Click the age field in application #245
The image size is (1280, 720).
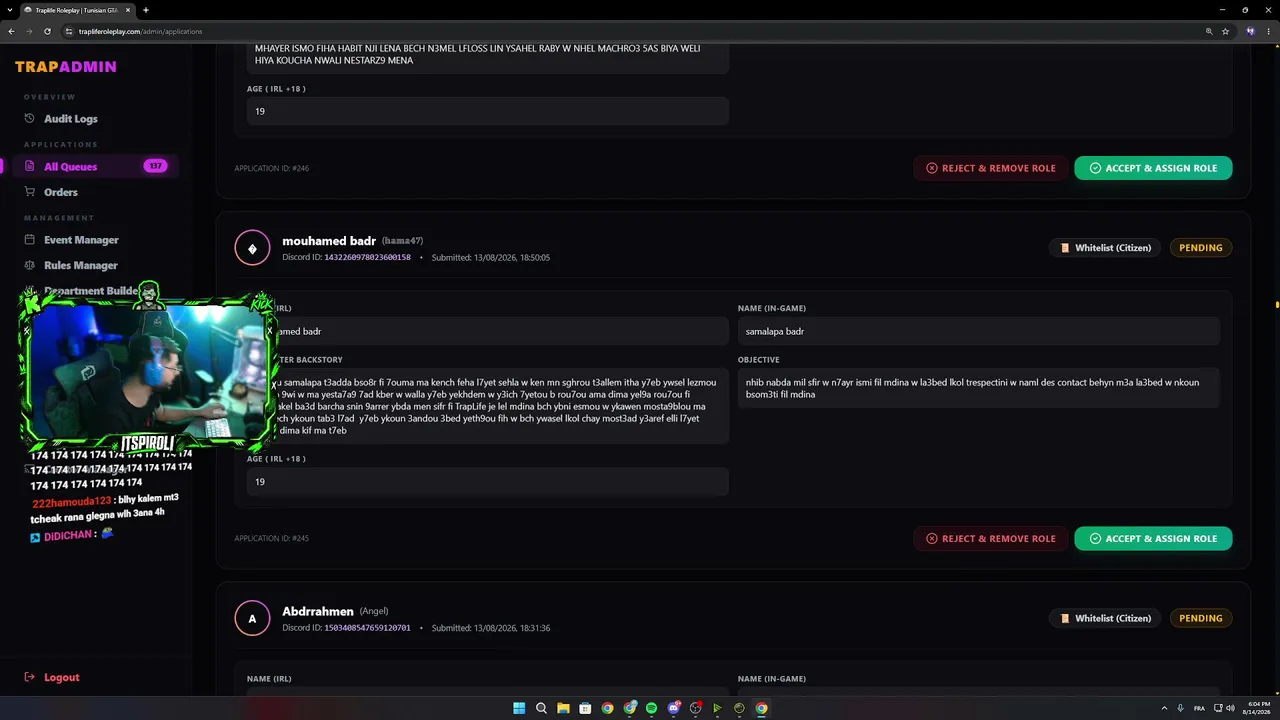pyautogui.click(x=488, y=482)
